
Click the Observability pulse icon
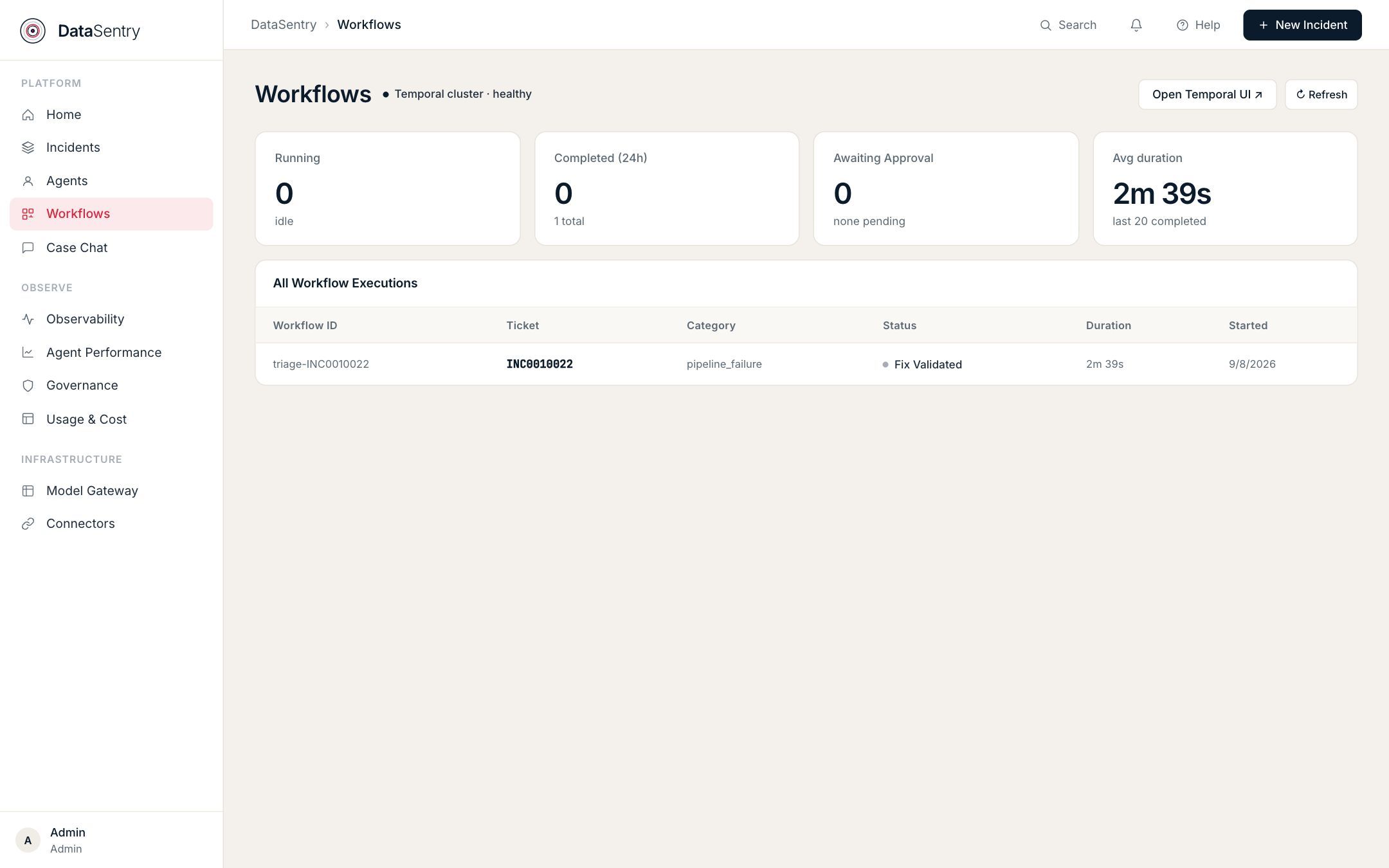28,319
